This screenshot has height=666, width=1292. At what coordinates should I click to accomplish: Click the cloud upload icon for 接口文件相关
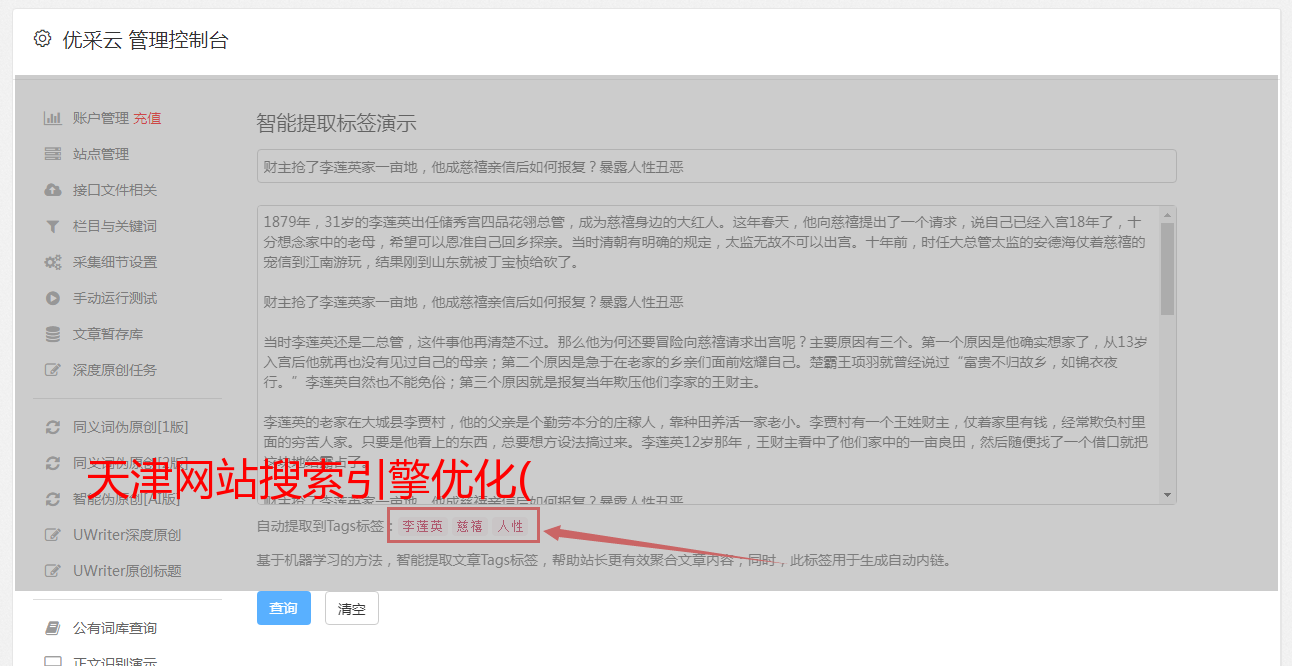coord(53,190)
